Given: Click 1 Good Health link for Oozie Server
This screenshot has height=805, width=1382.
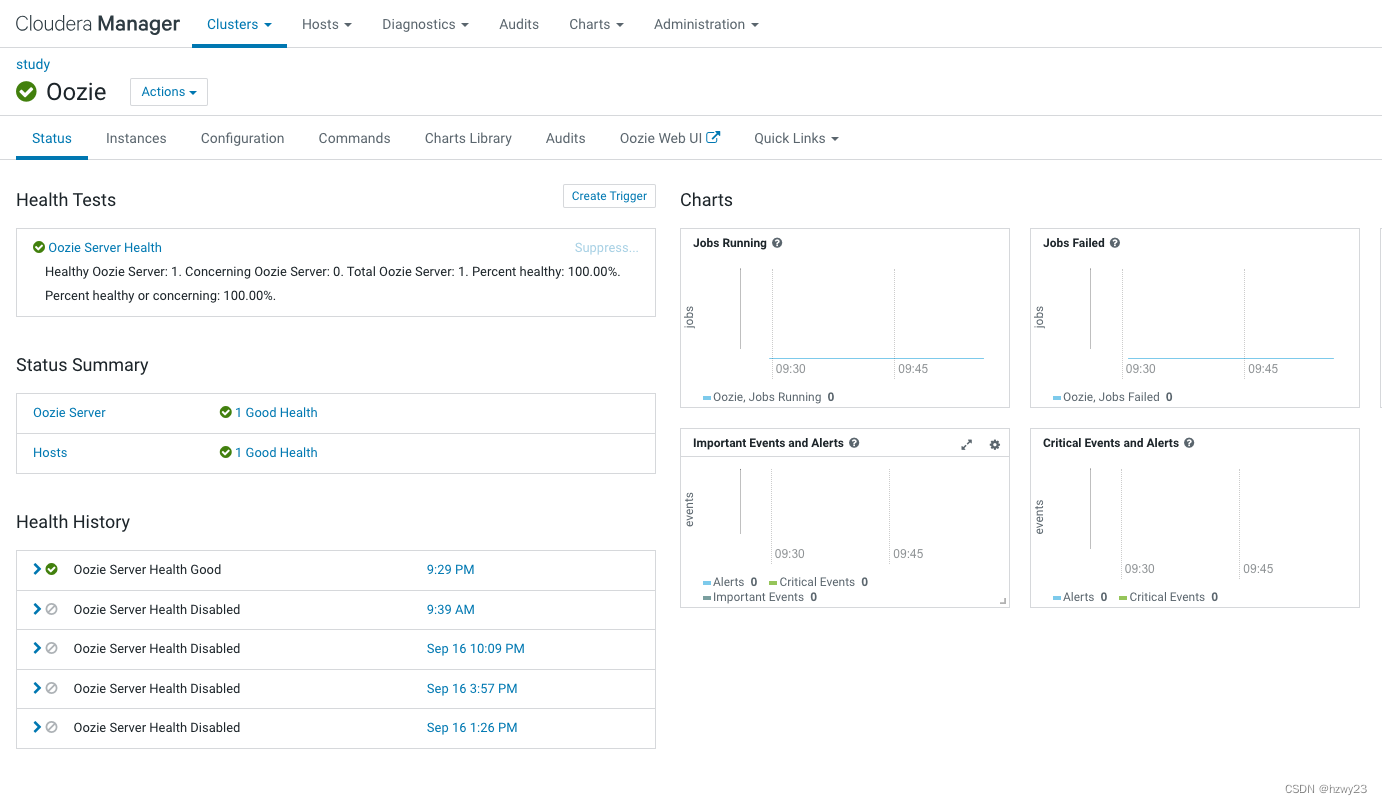Looking at the screenshot, I should point(276,412).
